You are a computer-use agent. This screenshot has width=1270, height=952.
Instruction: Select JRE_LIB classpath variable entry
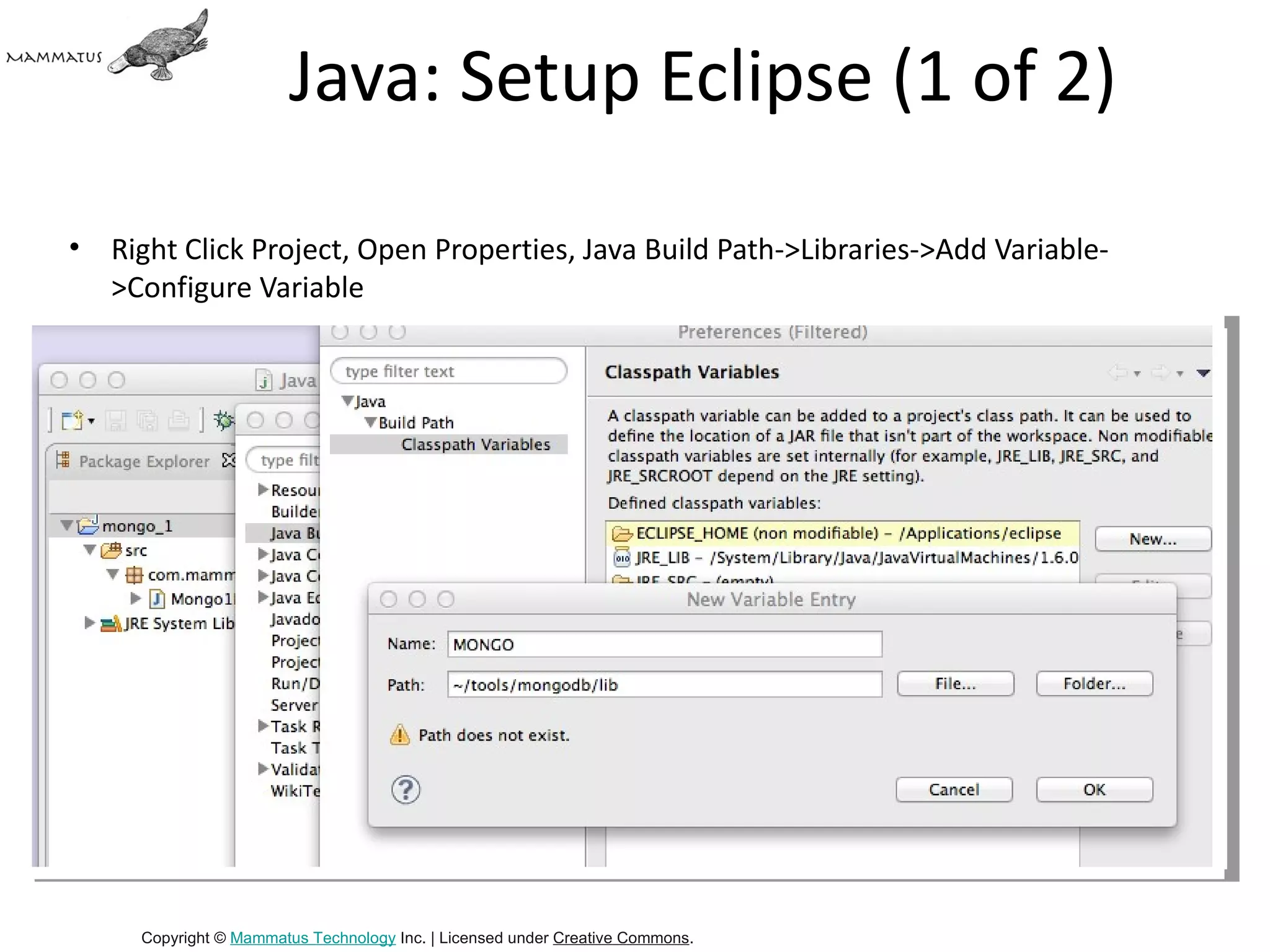coord(843,558)
